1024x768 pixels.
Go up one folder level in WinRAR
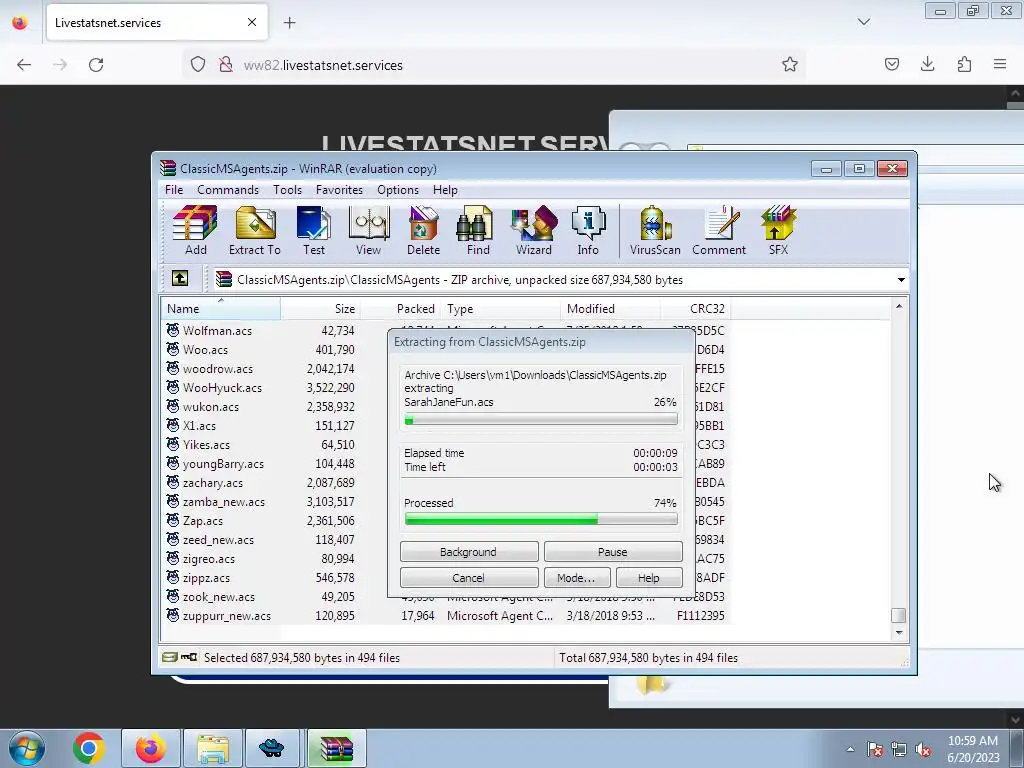coord(180,279)
